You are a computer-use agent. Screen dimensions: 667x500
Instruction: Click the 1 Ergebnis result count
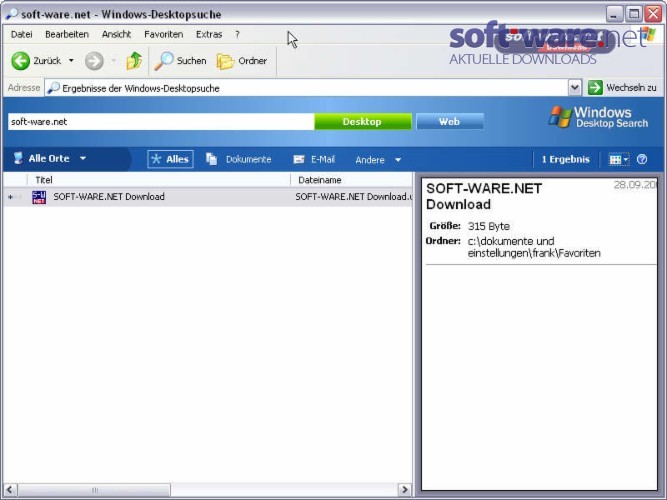(x=565, y=160)
